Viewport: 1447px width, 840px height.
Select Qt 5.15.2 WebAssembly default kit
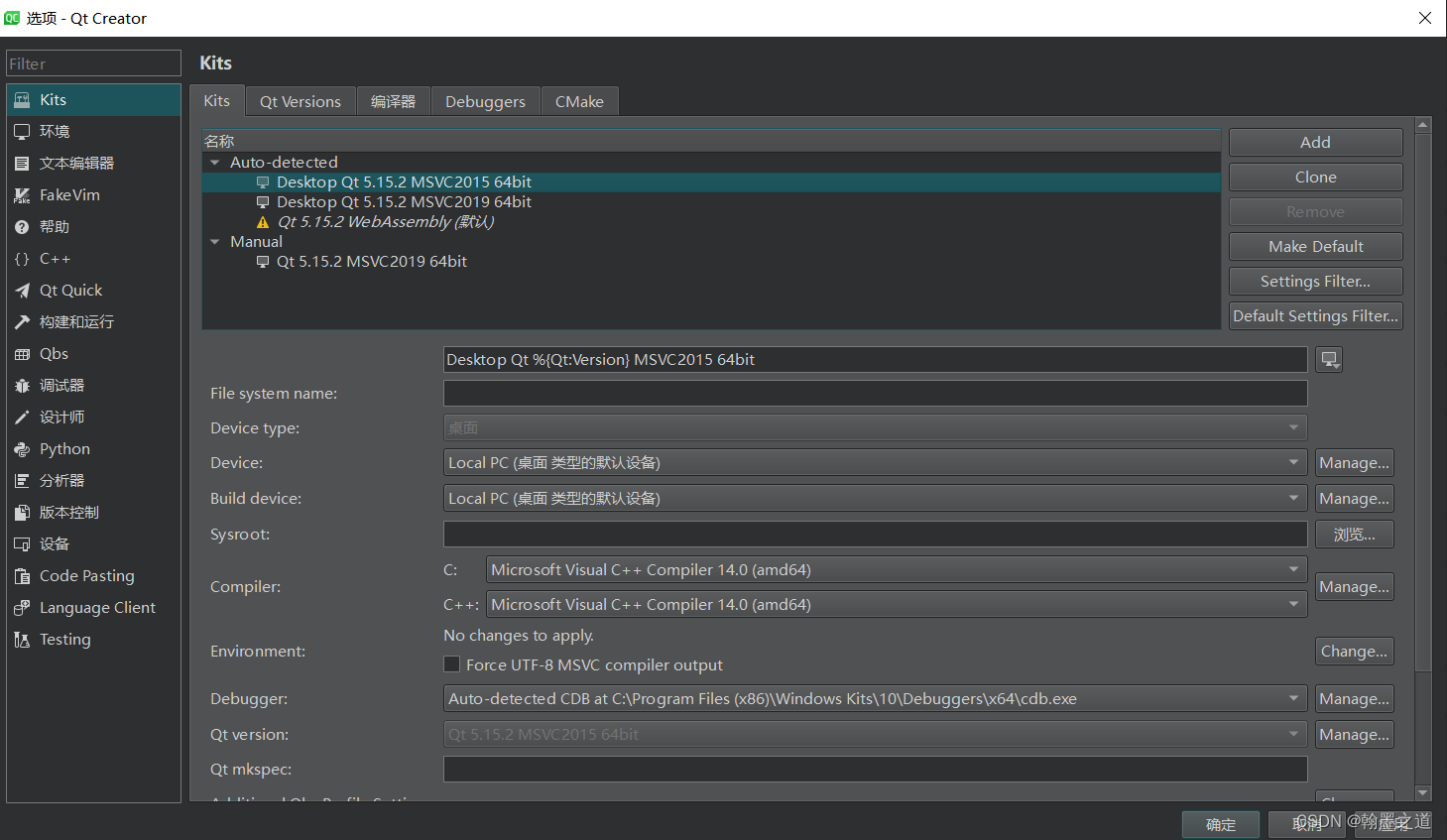pyautogui.click(x=385, y=221)
